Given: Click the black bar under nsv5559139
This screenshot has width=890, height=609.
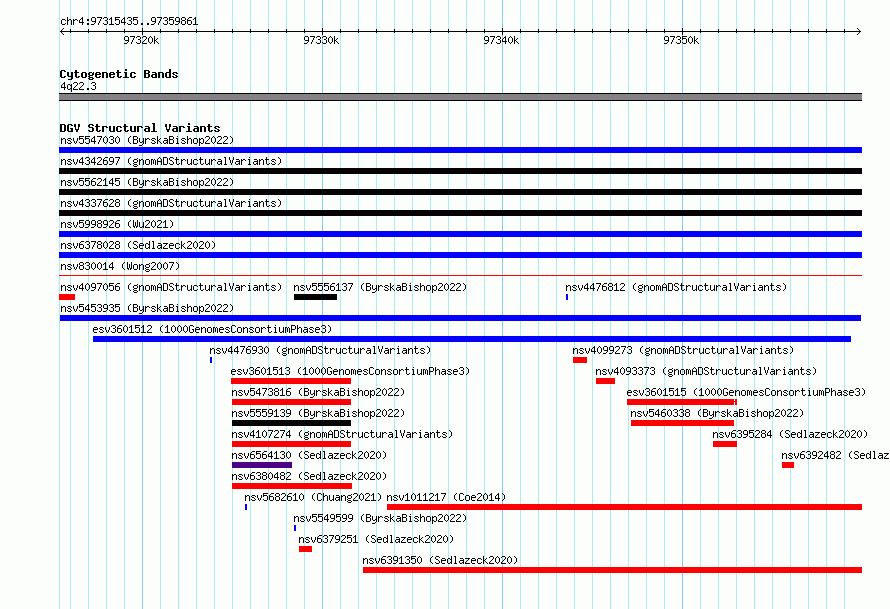Looking at the screenshot, I should [291, 423].
